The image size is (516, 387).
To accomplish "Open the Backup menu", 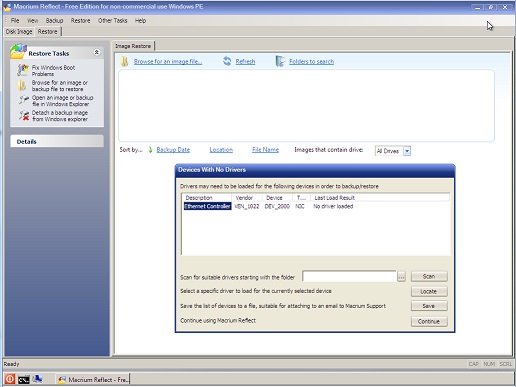I will point(54,21).
